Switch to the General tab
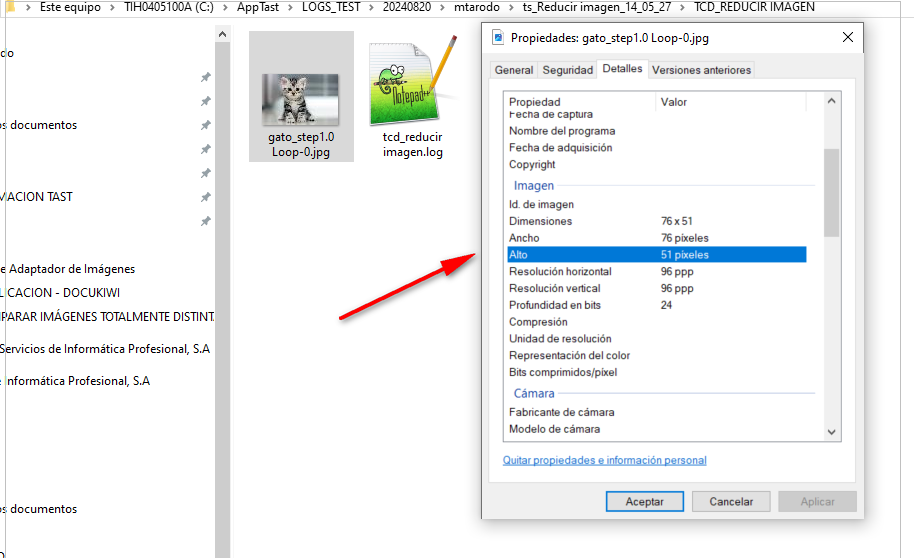 (514, 70)
